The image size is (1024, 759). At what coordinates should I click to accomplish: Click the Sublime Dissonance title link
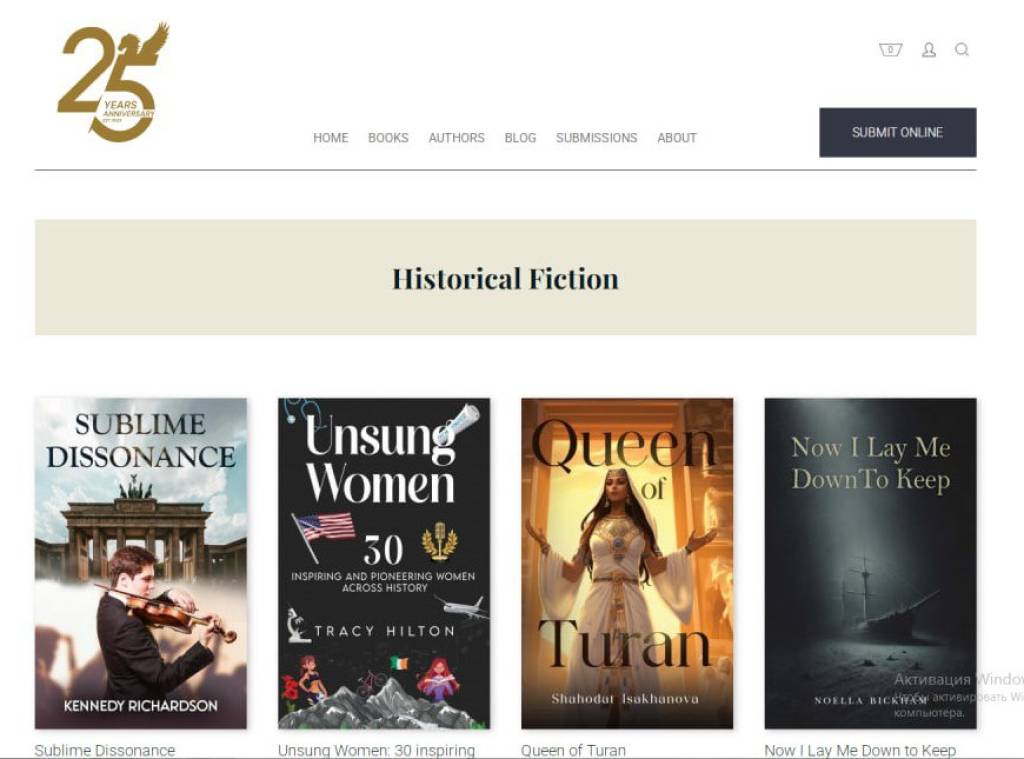point(105,749)
